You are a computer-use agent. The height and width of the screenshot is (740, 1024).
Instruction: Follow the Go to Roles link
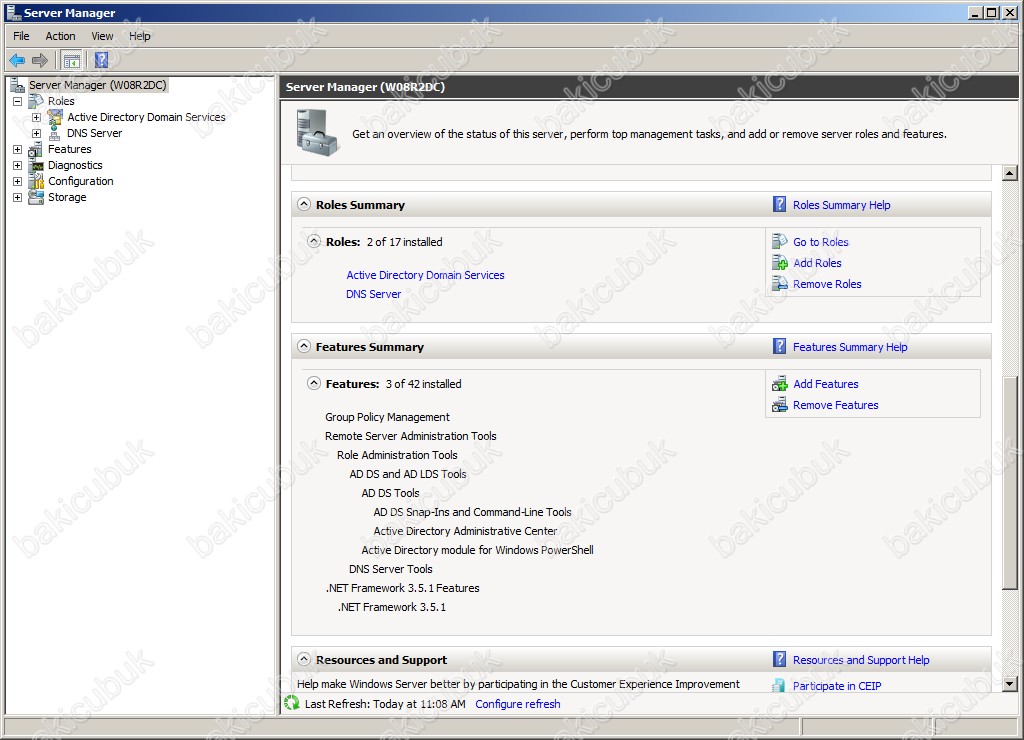(x=820, y=242)
